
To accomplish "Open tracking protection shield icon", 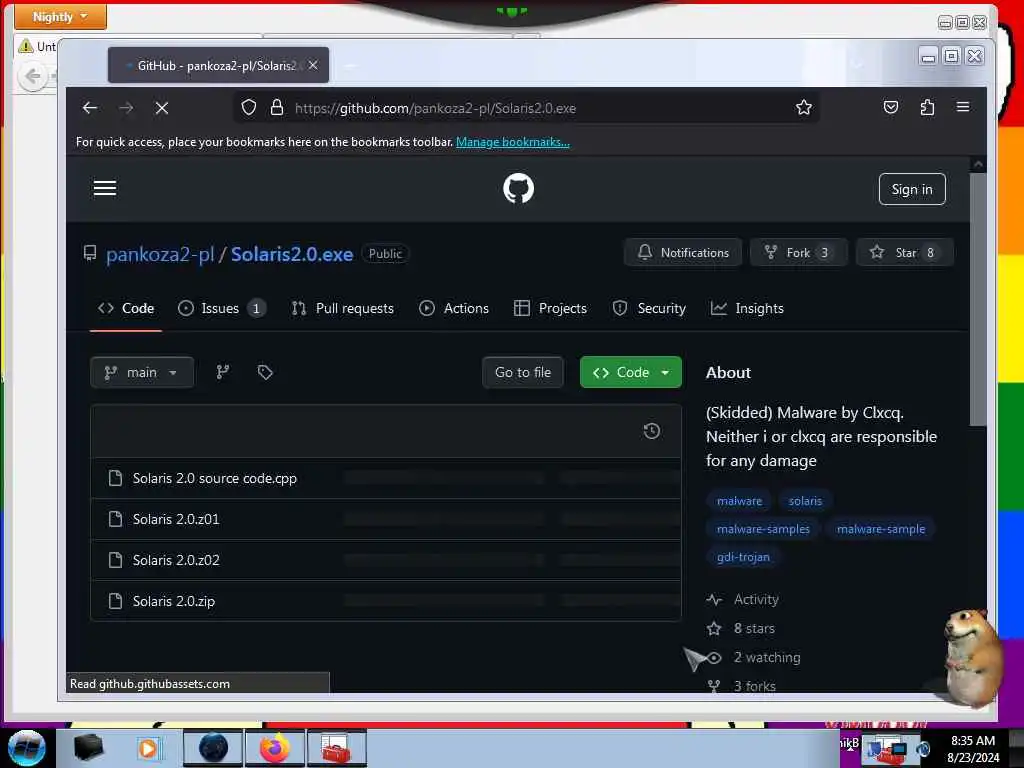I will pos(249,107).
